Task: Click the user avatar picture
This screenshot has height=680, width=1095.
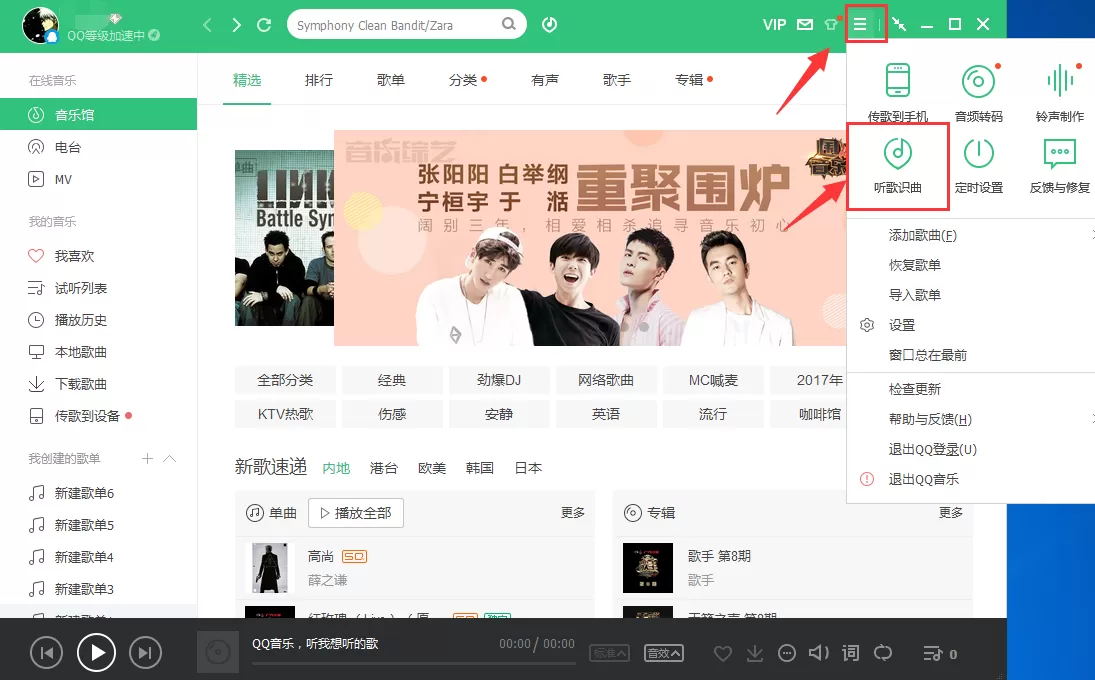Action: pos(40,25)
